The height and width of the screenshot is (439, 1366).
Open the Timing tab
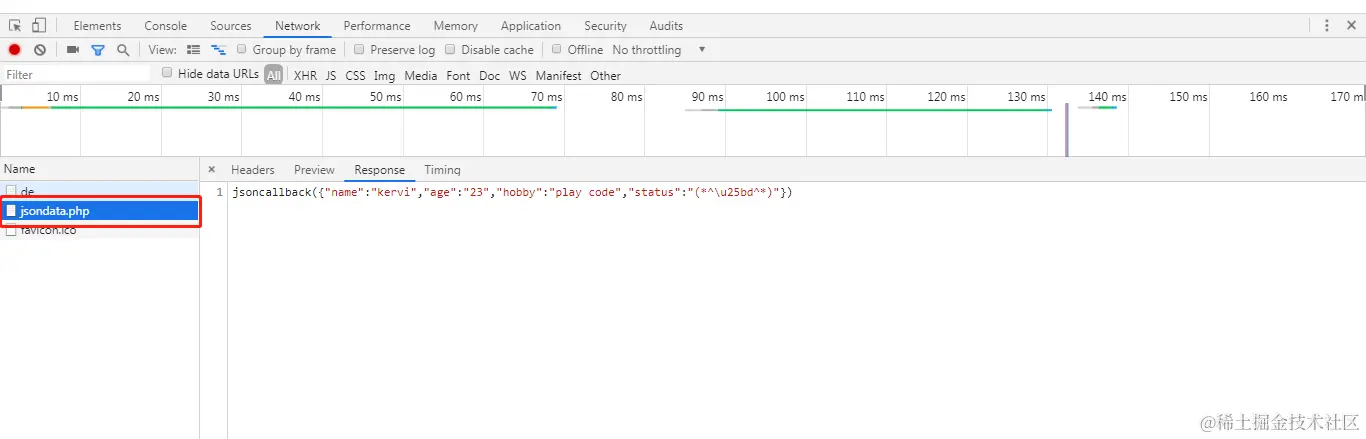pos(442,170)
